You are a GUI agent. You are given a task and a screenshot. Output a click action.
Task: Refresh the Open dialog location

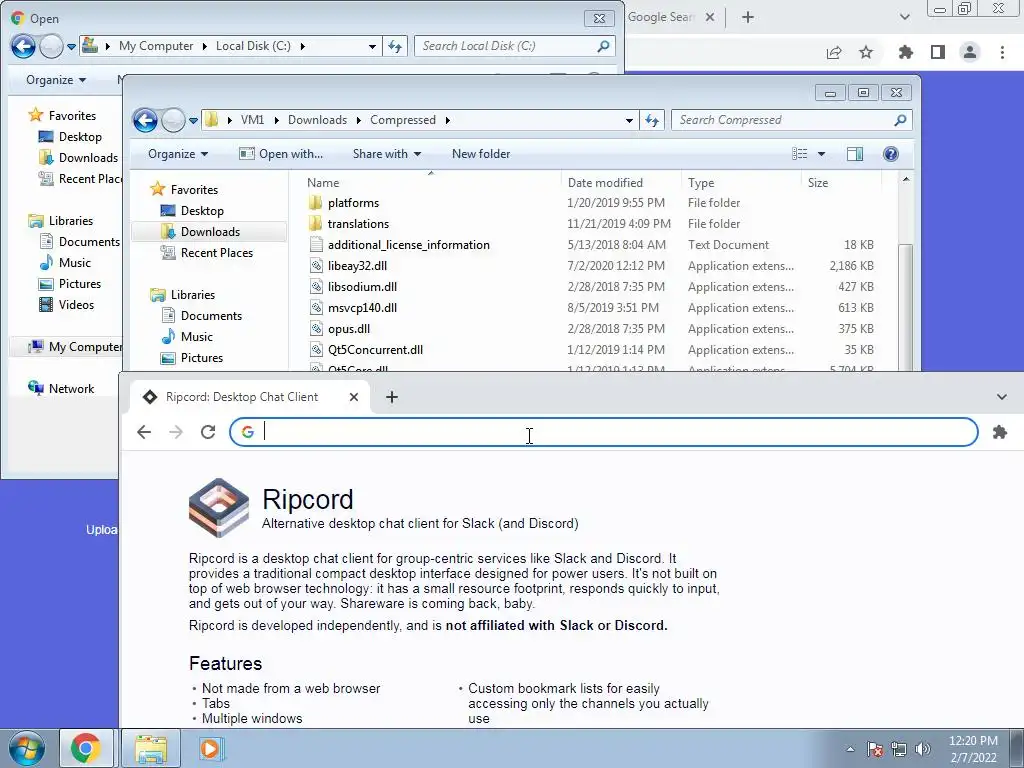click(394, 46)
